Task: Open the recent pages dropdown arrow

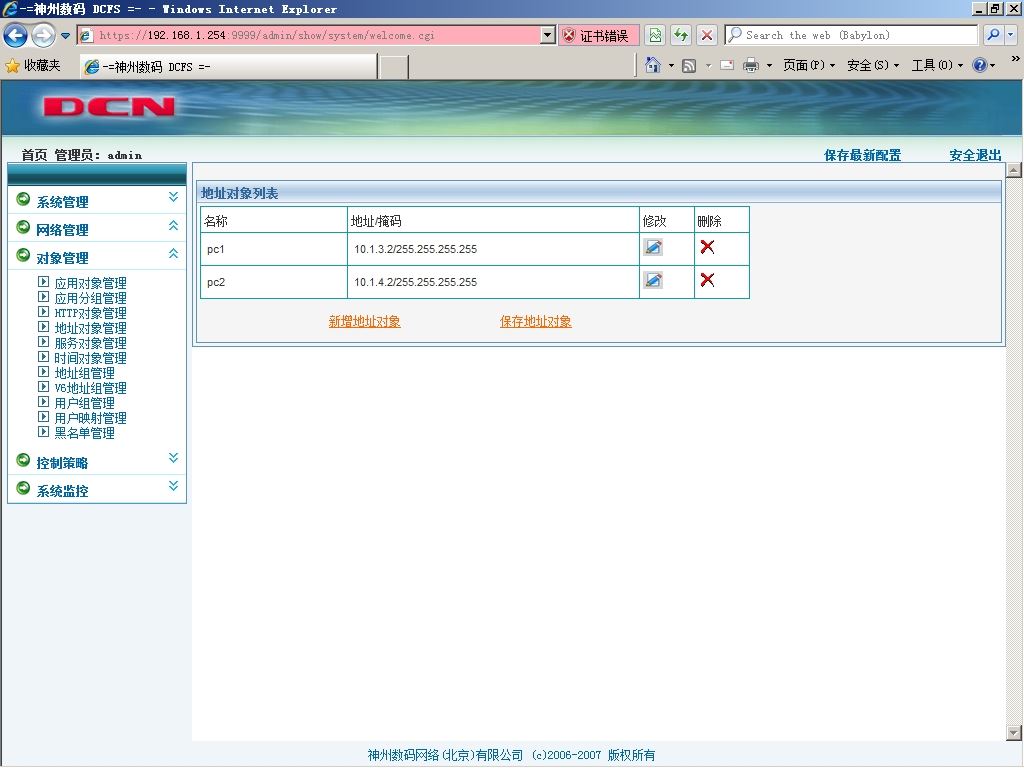Action: tap(65, 36)
